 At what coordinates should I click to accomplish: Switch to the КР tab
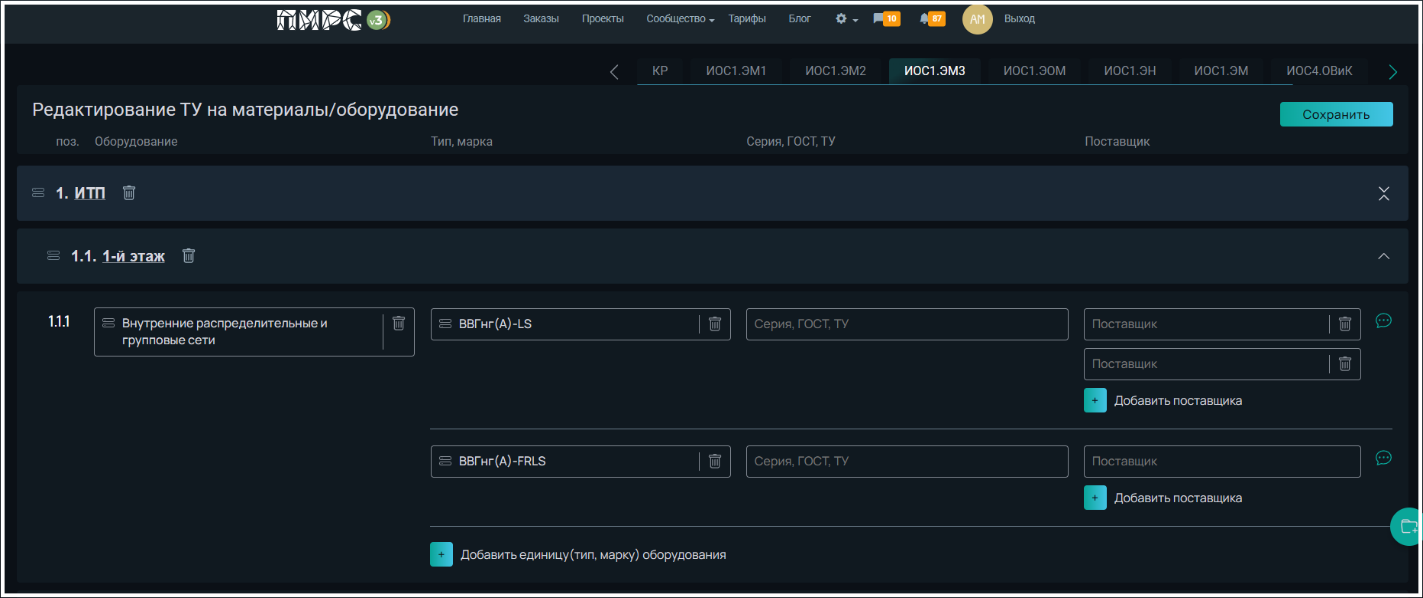660,71
